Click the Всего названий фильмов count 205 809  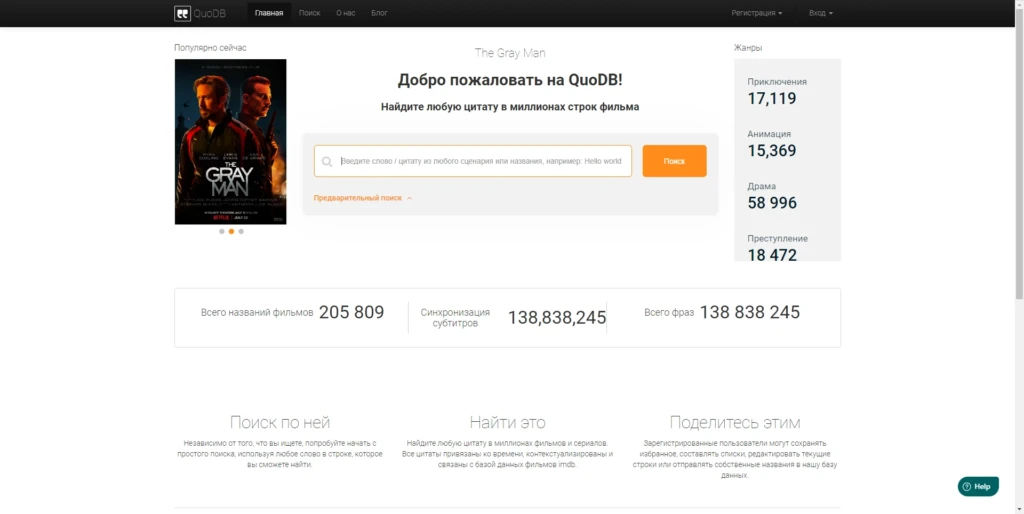(351, 312)
